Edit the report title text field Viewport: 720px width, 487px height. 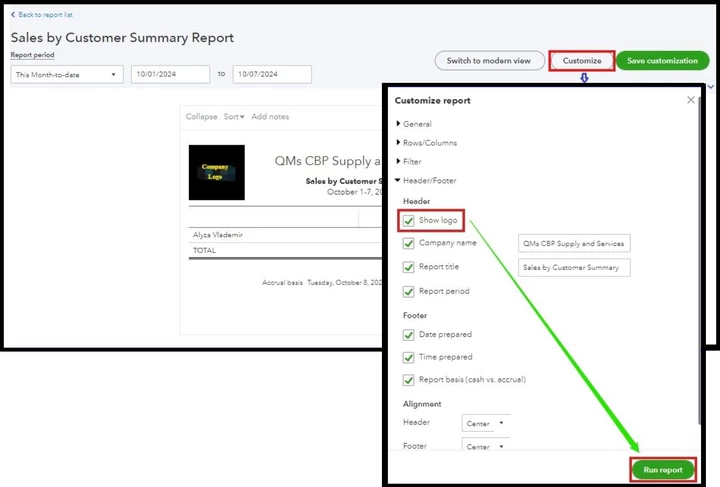tap(574, 267)
